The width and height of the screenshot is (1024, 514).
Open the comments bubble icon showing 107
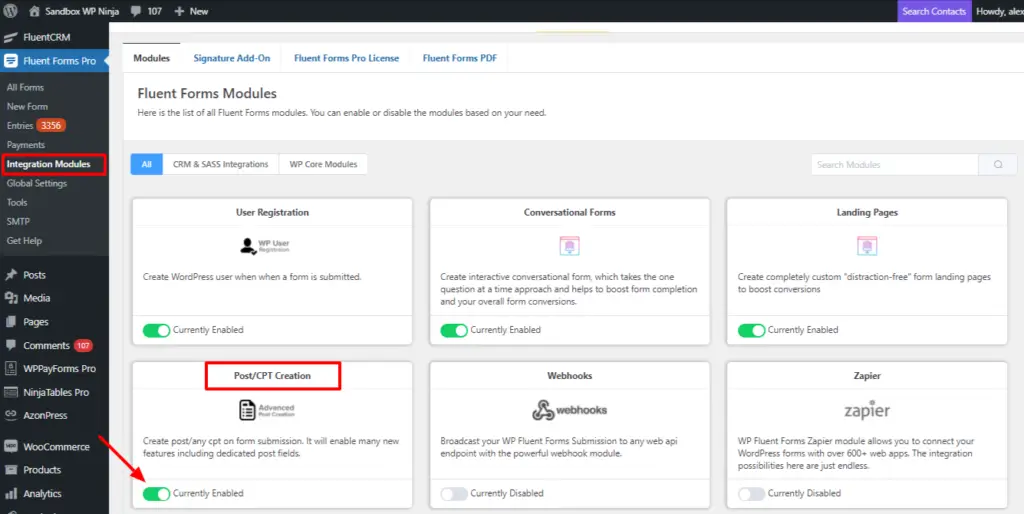tap(135, 12)
